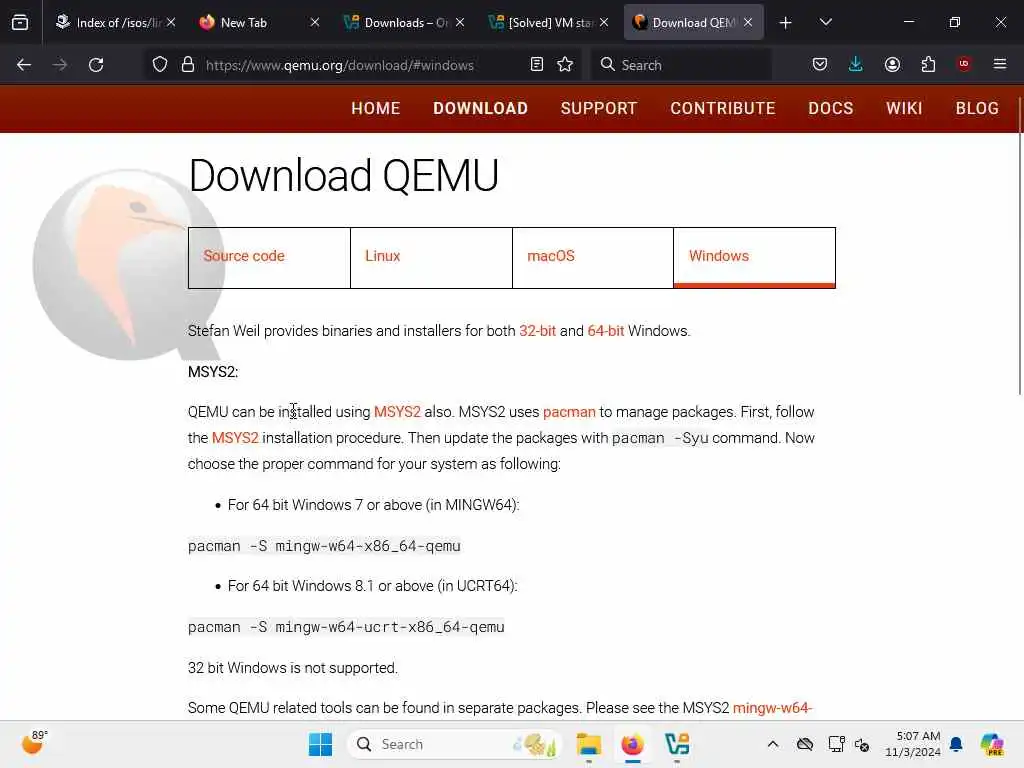Click the qemu.org URL address field
The image size is (1024, 768).
[x=362, y=65]
